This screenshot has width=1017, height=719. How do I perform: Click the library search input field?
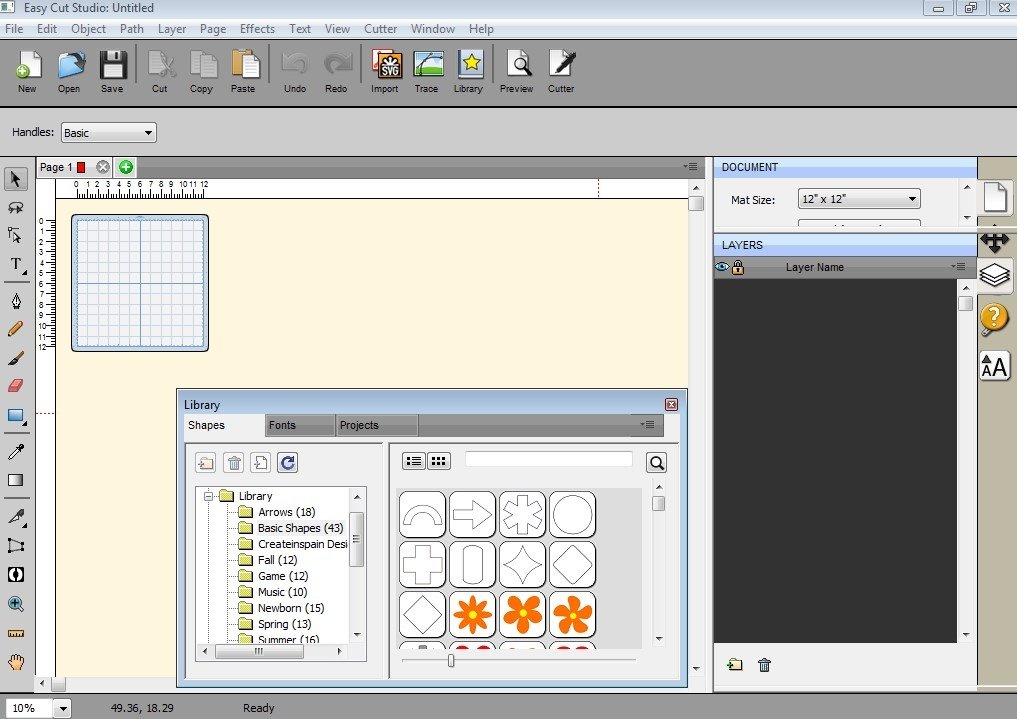549,459
